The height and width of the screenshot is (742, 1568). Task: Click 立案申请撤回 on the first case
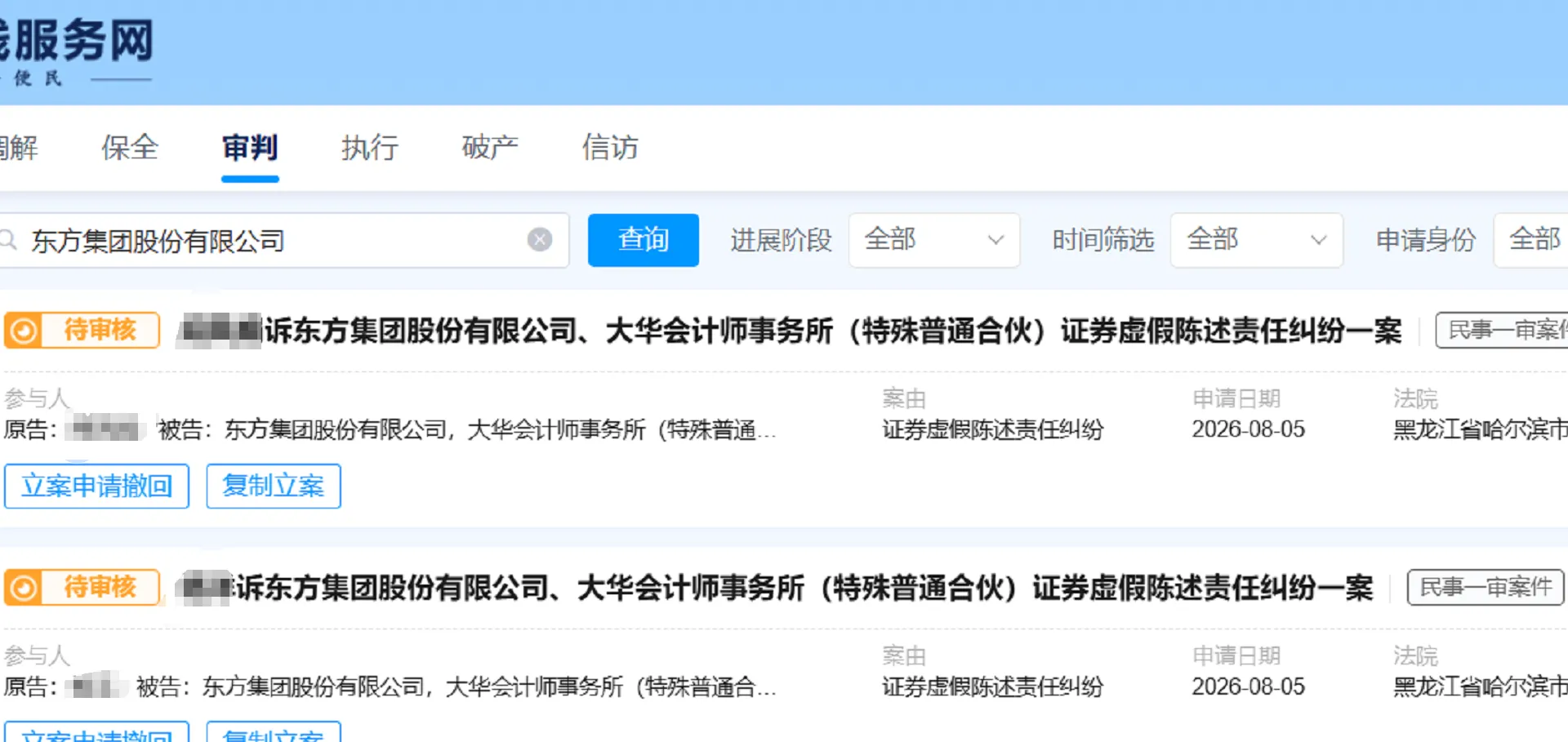pos(96,487)
